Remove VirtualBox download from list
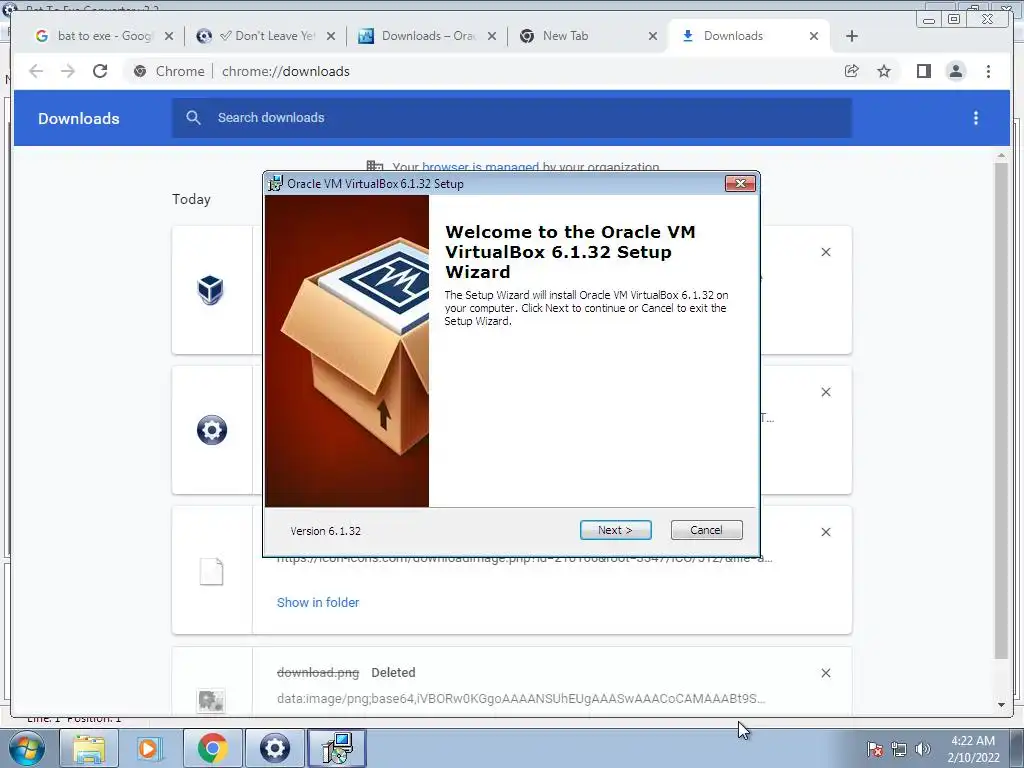Screen dimensions: 1024x768 825,252
